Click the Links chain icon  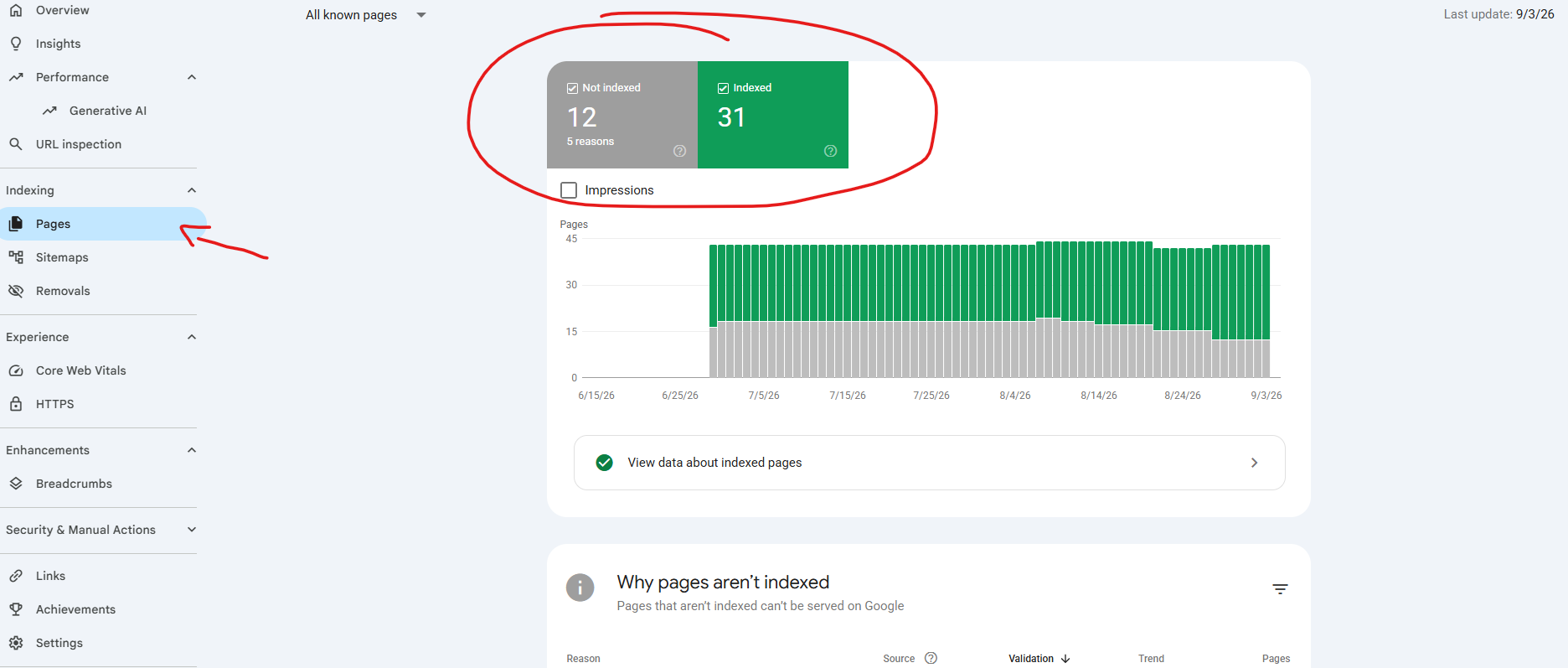[16, 576]
